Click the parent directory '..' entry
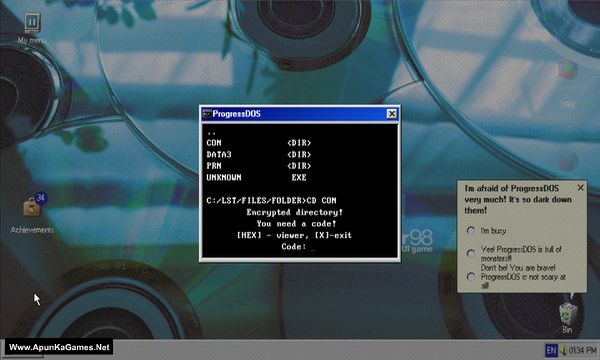 pos(211,133)
